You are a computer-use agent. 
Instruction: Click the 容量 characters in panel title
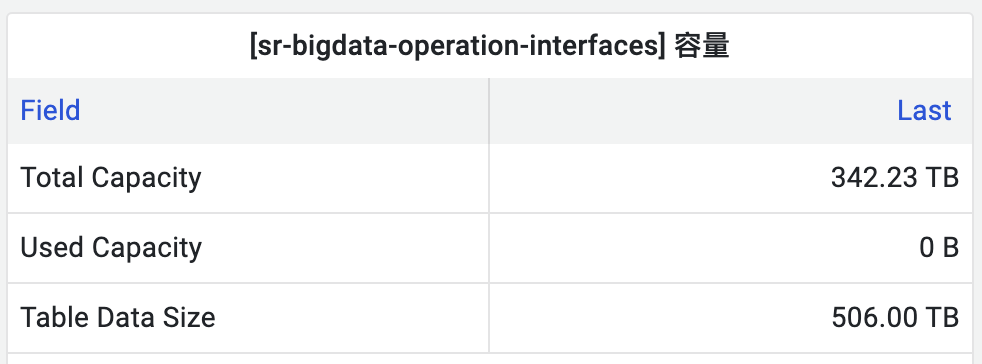702,47
